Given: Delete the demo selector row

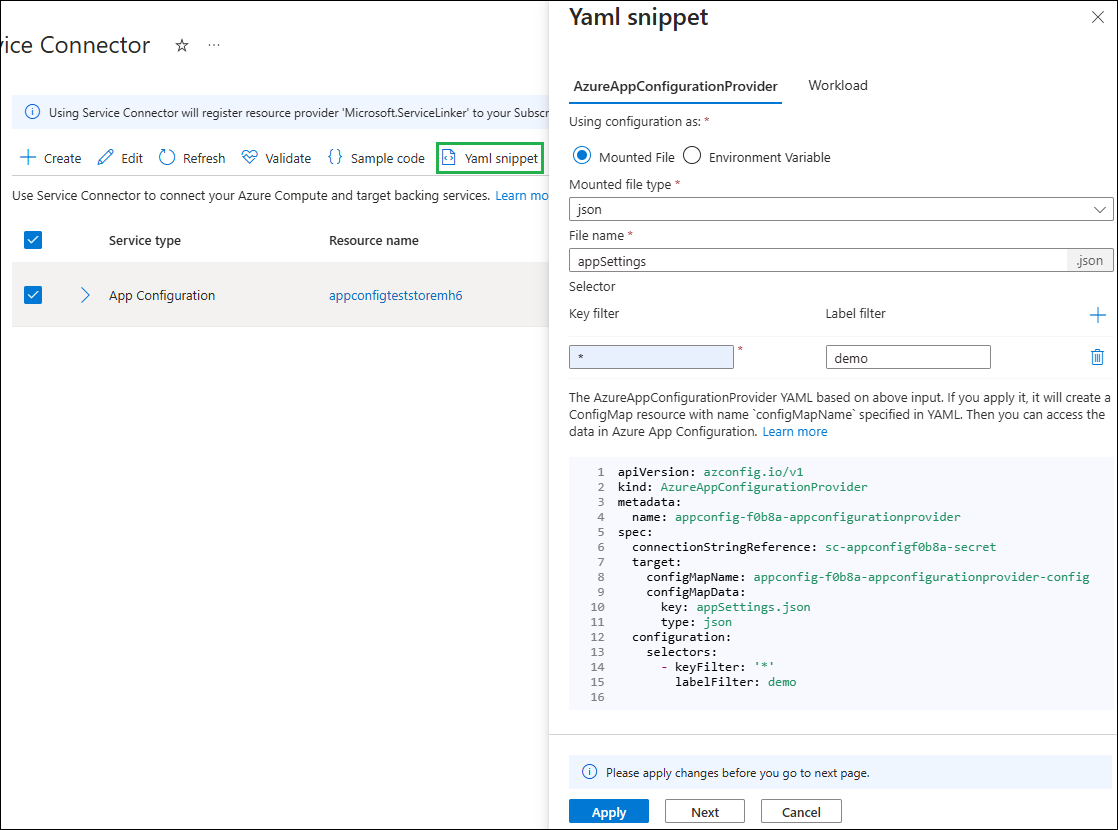Looking at the screenshot, I should [1097, 356].
